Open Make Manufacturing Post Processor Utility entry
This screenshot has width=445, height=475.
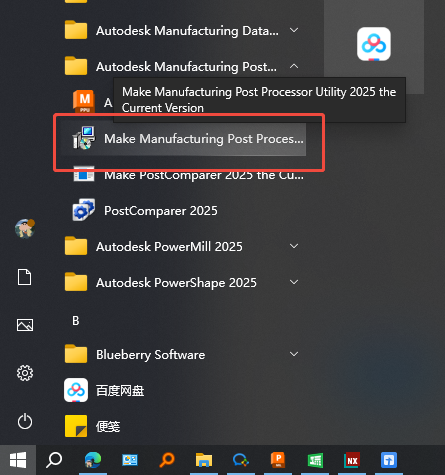pos(183,139)
